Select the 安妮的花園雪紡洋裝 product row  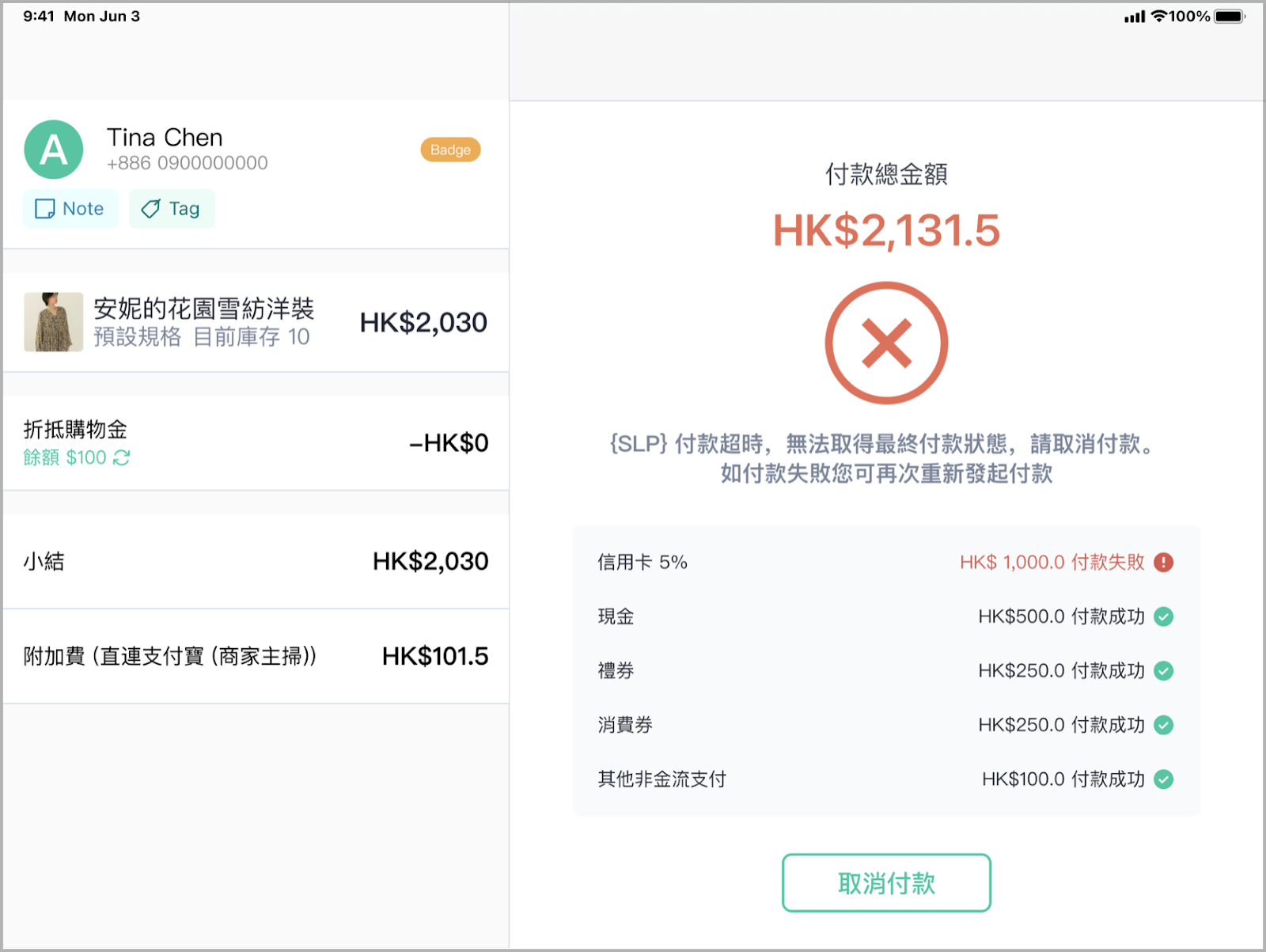[256, 322]
